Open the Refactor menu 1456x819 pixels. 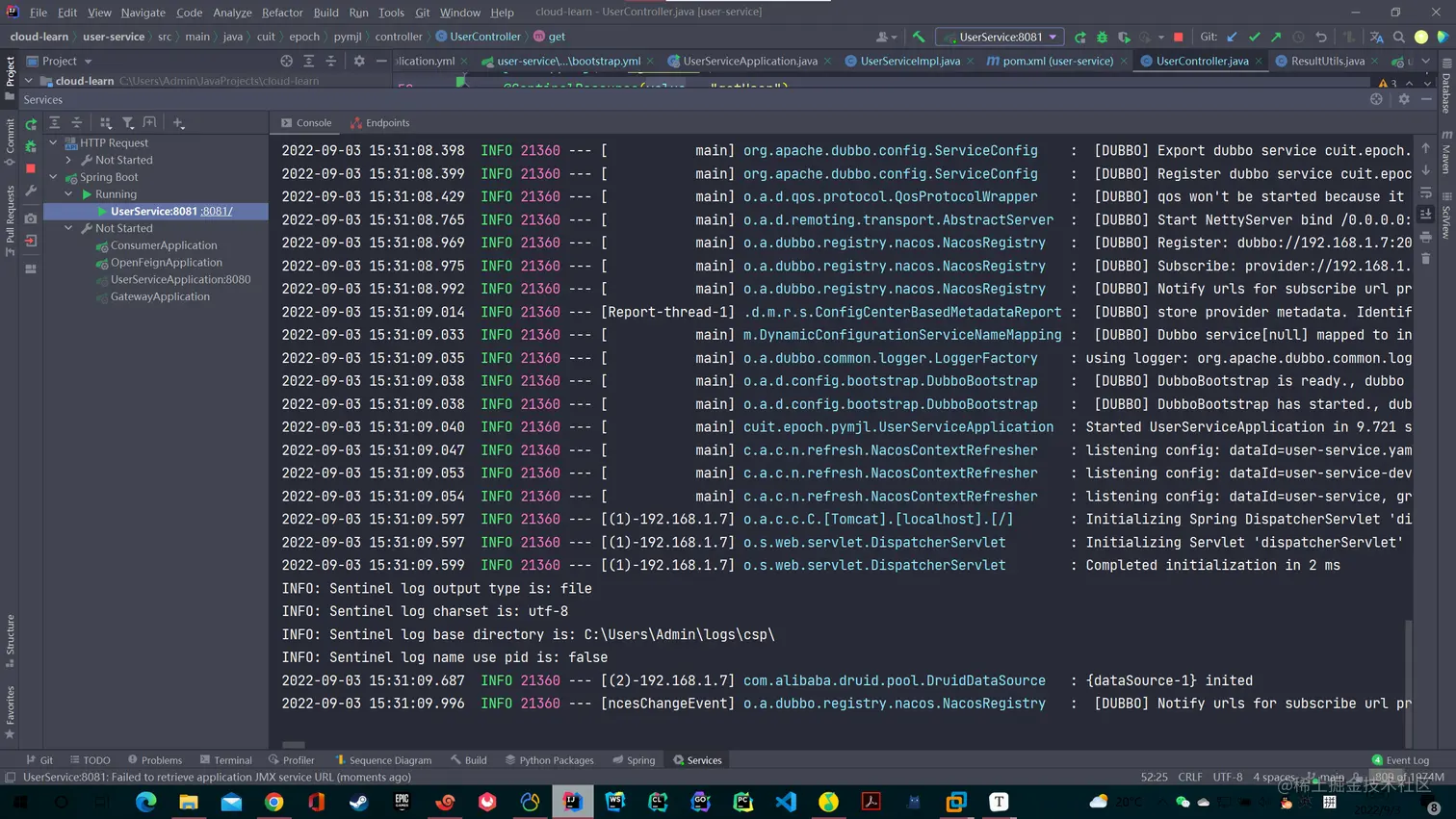282,13
